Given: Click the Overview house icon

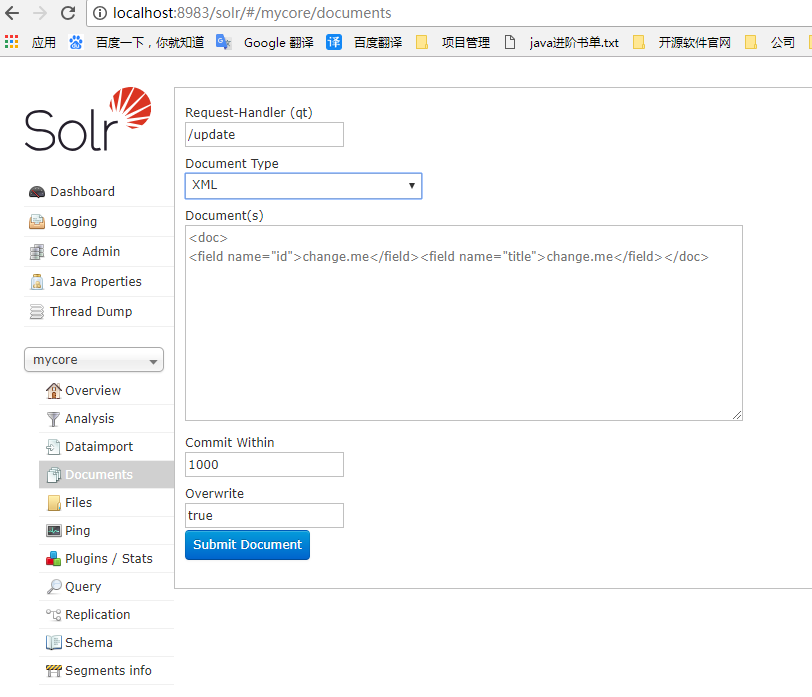Looking at the screenshot, I should coord(53,390).
